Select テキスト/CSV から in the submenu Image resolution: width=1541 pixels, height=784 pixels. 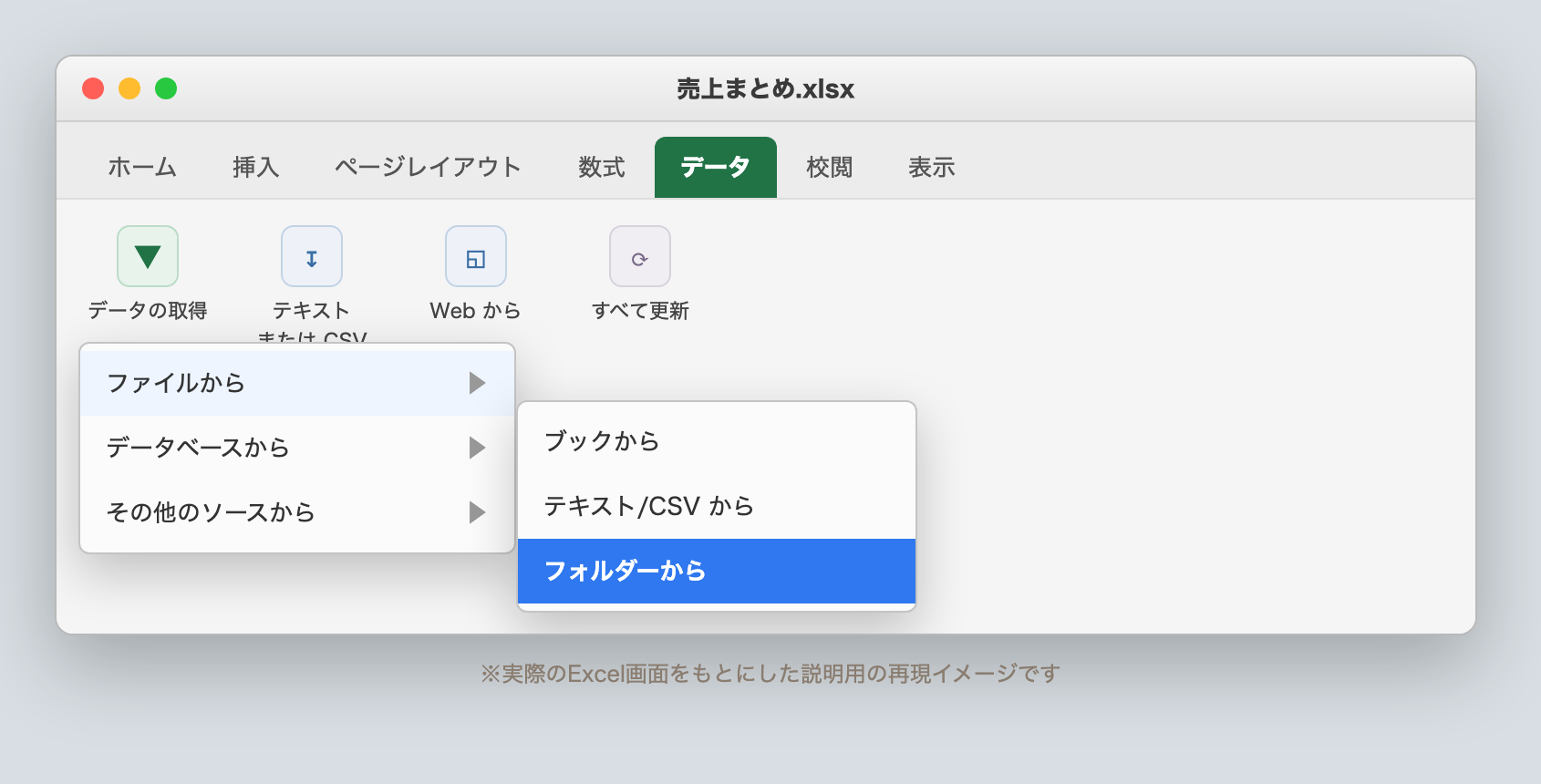tap(717, 506)
